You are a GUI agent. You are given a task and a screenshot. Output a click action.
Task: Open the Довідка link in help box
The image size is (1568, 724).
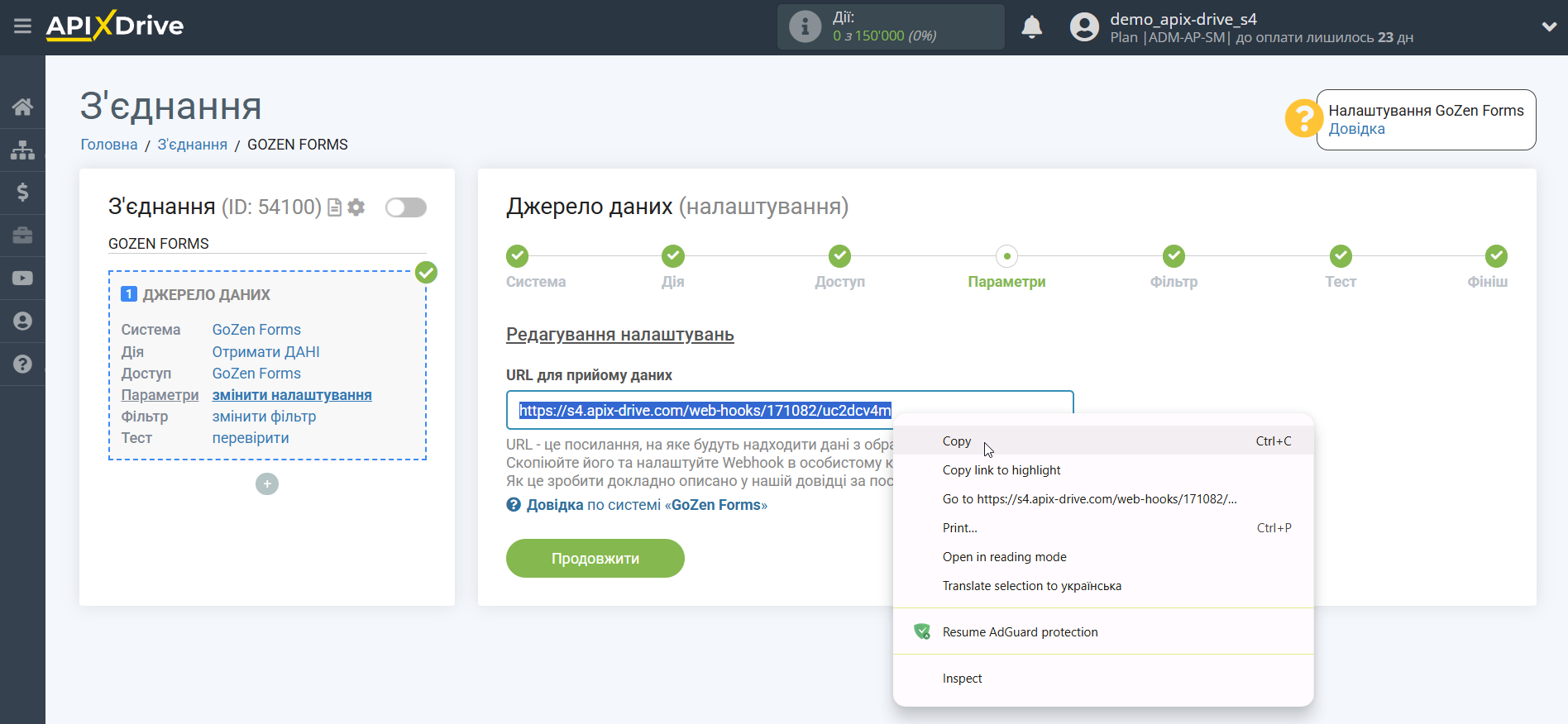(1356, 129)
